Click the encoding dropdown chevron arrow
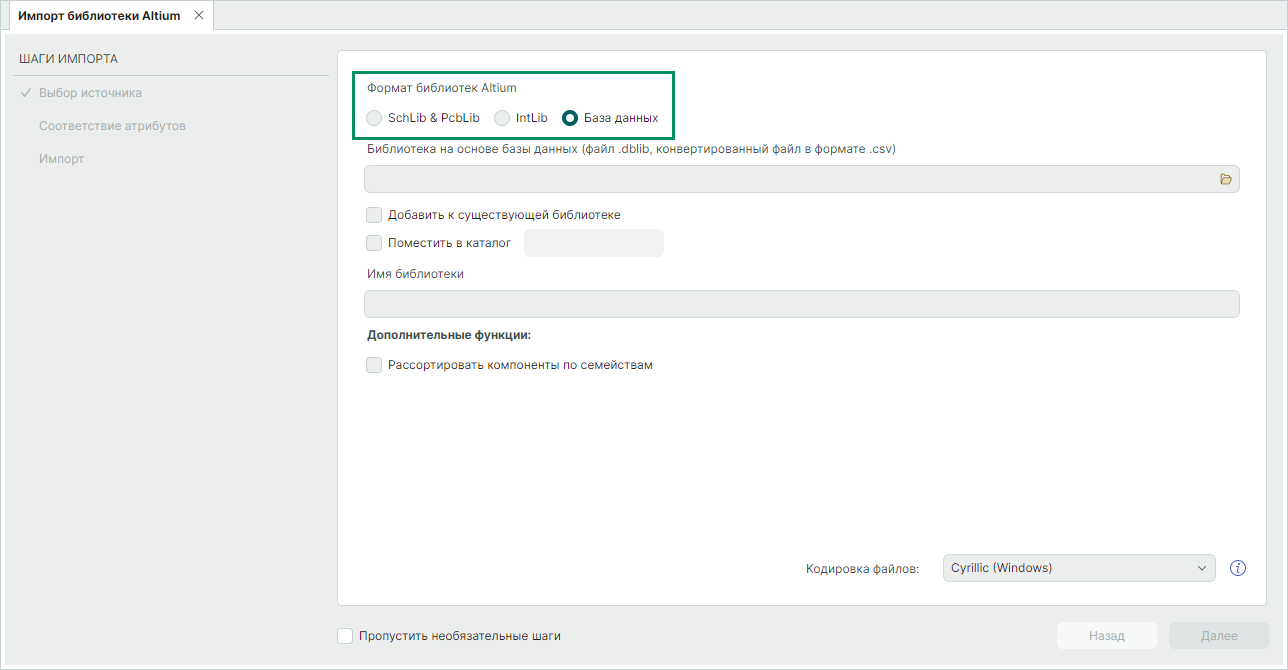 [1202, 568]
